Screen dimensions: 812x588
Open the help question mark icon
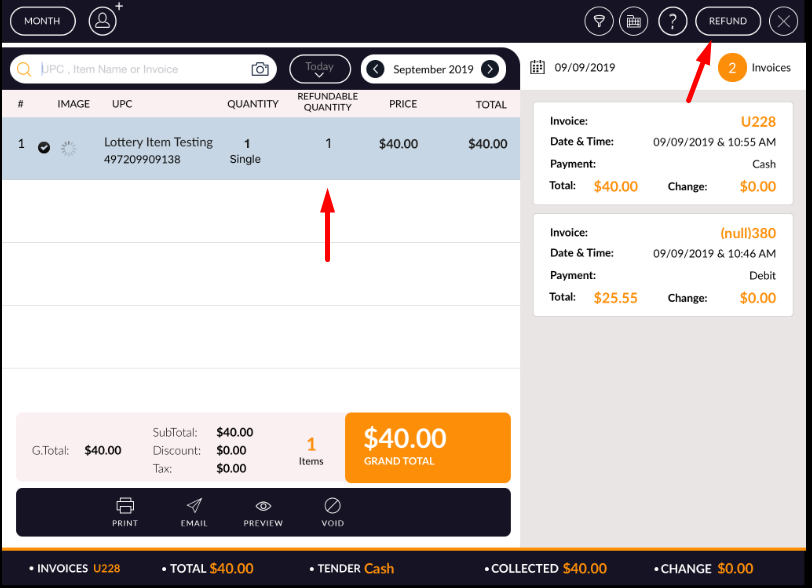click(671, 21)
